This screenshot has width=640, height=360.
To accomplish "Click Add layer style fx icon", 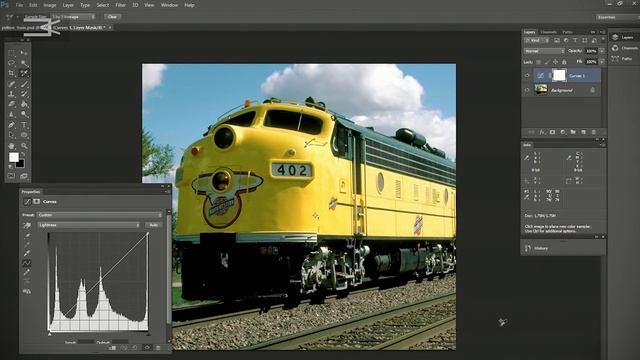I will (542, 132).
